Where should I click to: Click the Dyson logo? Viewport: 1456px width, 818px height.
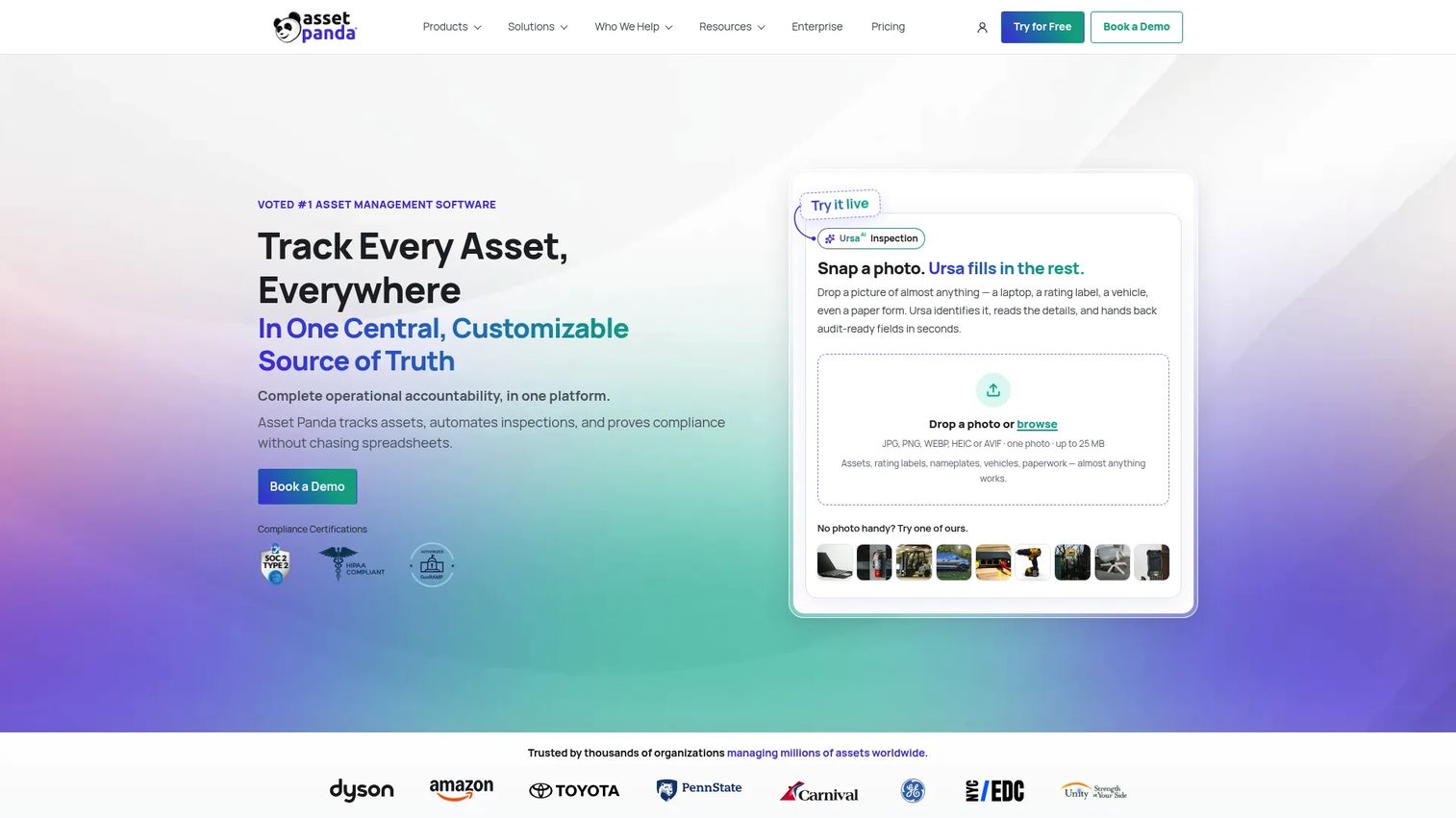click(362, 790)
